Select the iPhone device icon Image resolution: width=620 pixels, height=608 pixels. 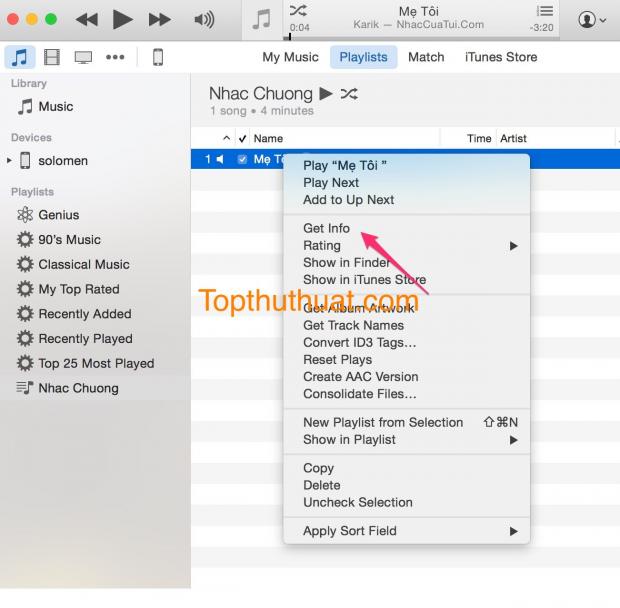[x=158, y=57]
